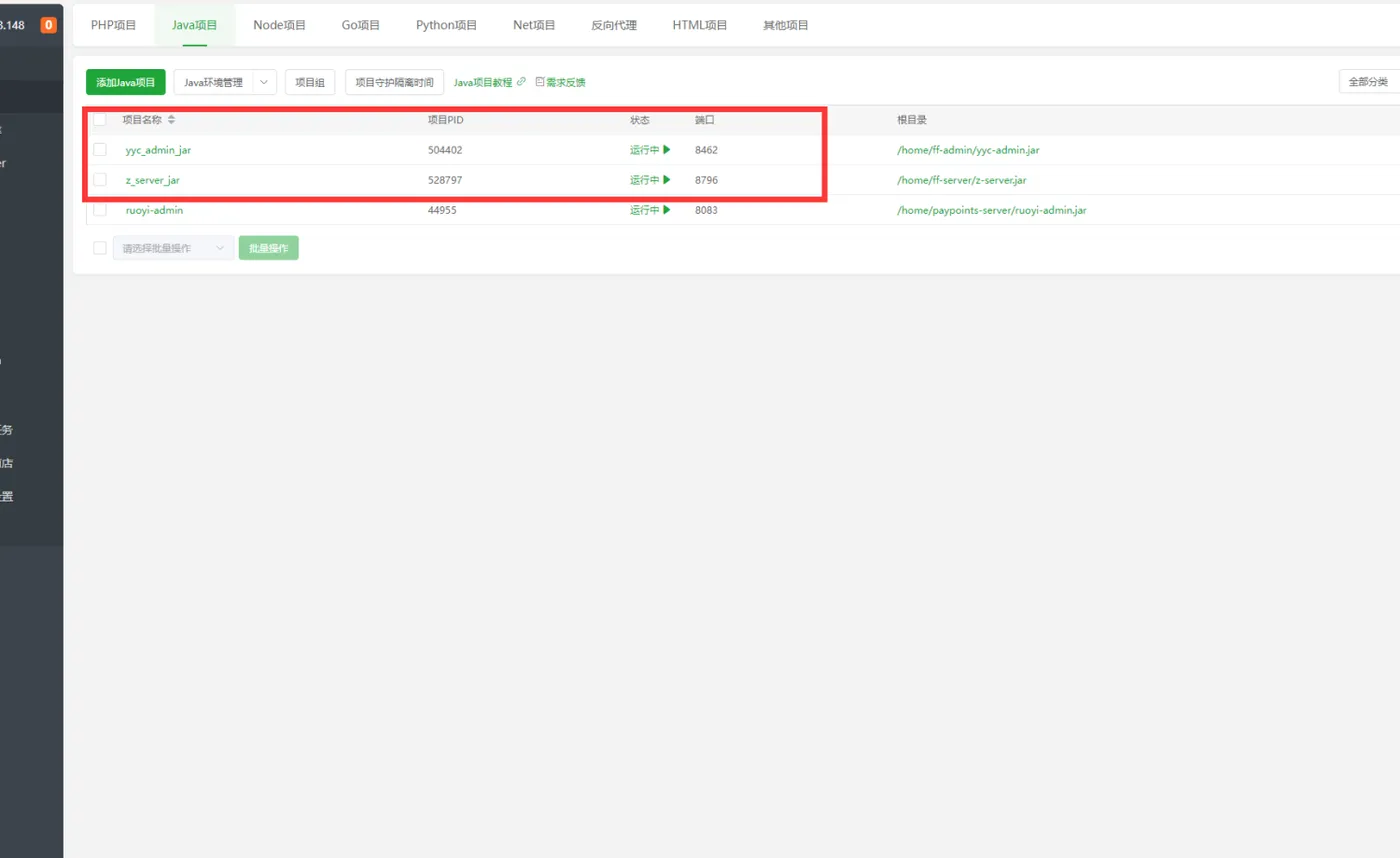1400x858 pixels.
Task: Click the orange notification badge showing 0
Action: (48, 25)
